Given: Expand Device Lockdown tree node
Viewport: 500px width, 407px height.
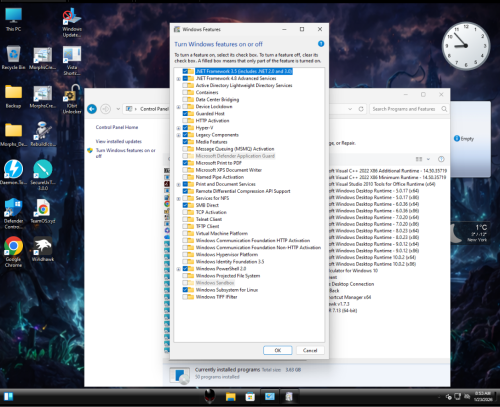Looking at the screenshot, I should (x=178, y=107).
